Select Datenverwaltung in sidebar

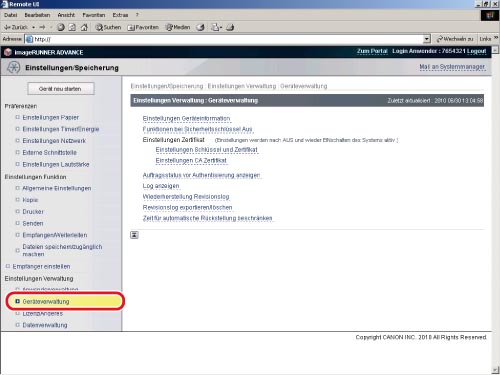[x=45, y=325]
